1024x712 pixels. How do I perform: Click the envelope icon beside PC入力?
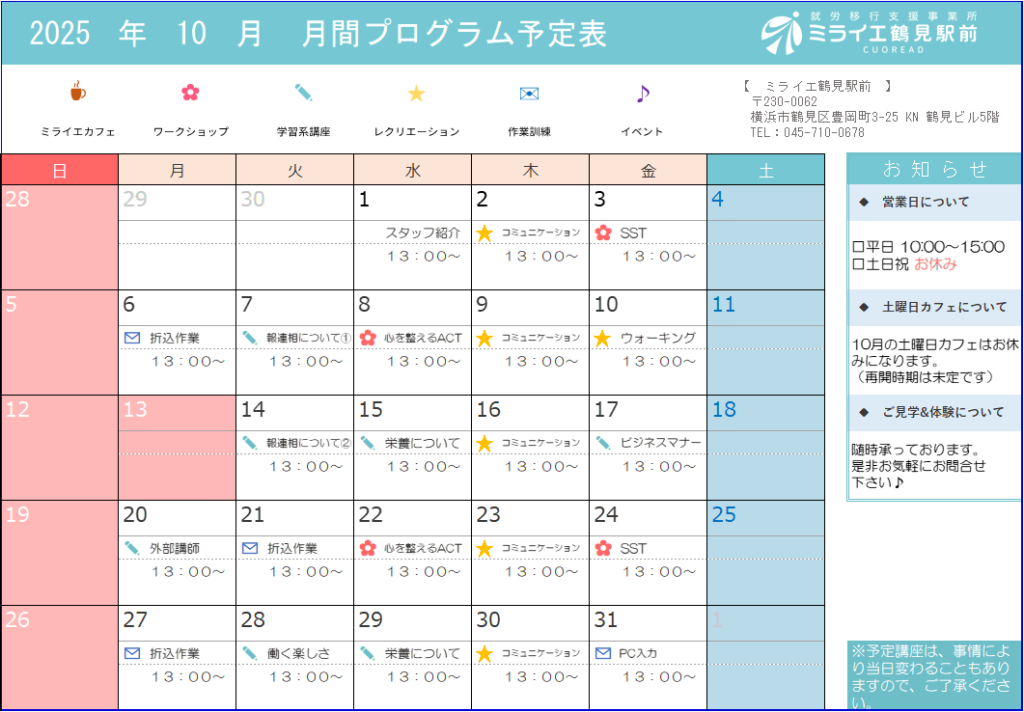[603, 653]
